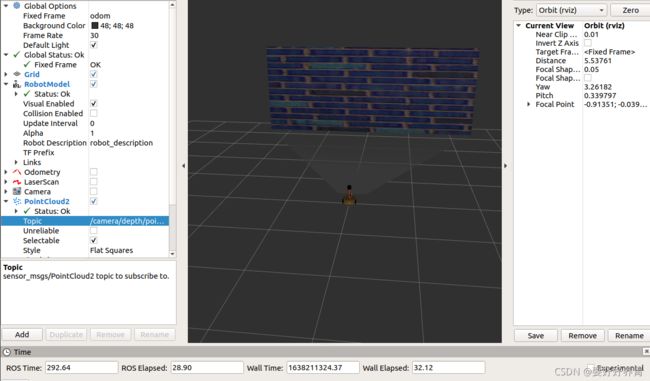Image resolution: width=650 pixels, height=381 pixels.
Task: Collapse the PointCloud2 tree node
Action: [x=6, y=201]
